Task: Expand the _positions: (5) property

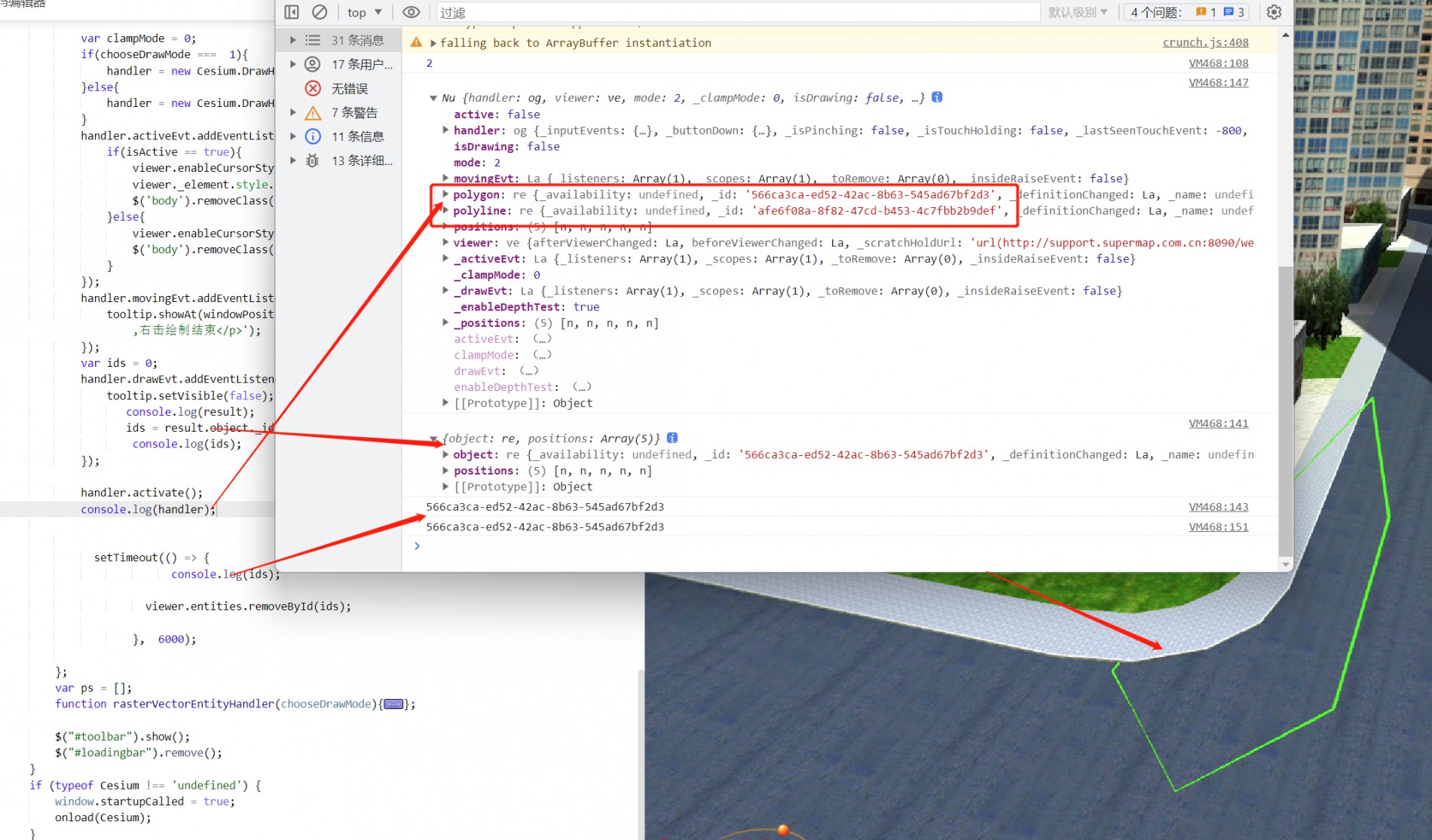Action: pyautogui.click(x=445, y=322)
